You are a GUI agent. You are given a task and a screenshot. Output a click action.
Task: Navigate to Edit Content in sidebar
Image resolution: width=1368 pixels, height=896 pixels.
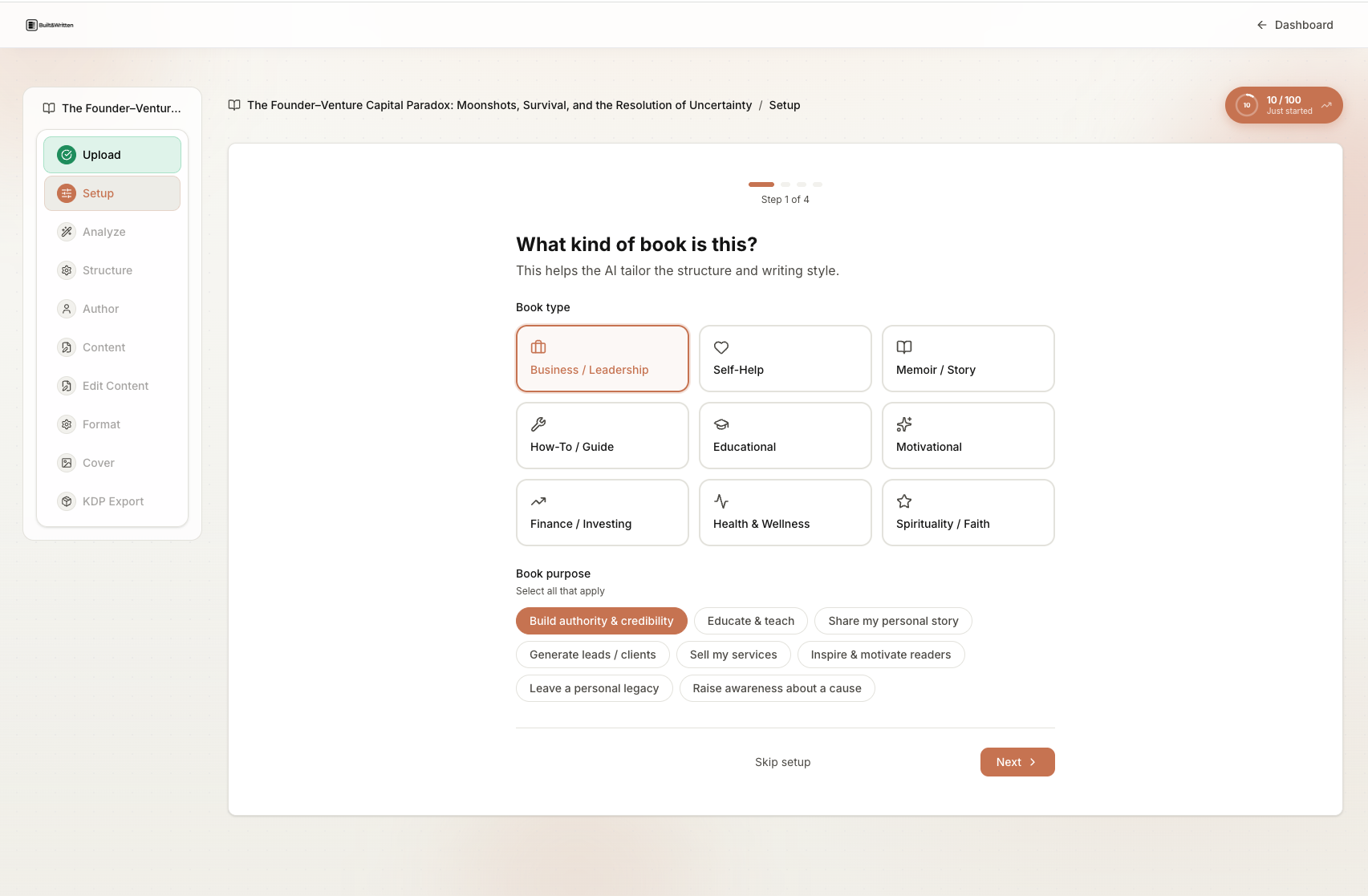pos(115,386)
